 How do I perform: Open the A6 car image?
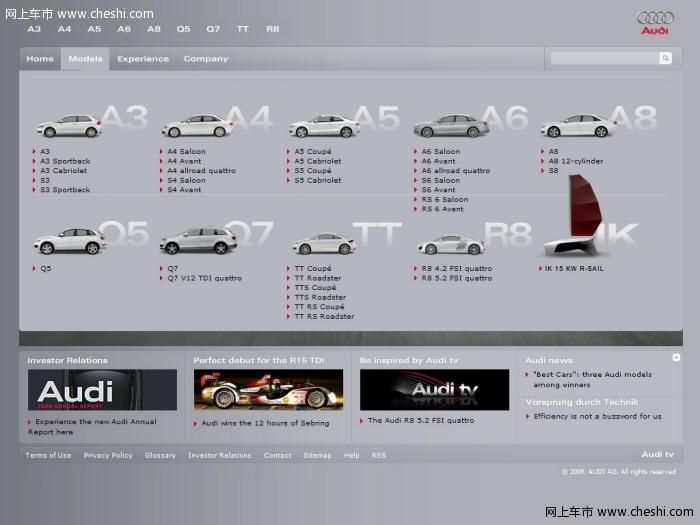pyautogui.click(x=451, y=125)
